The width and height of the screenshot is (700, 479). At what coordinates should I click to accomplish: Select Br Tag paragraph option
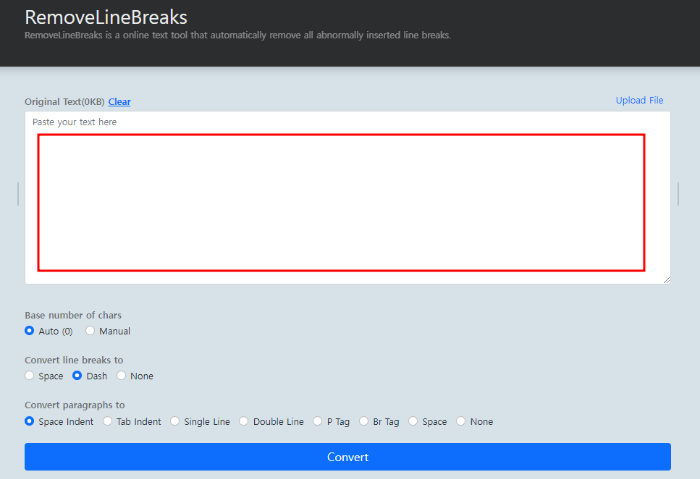tap(364, 421)
